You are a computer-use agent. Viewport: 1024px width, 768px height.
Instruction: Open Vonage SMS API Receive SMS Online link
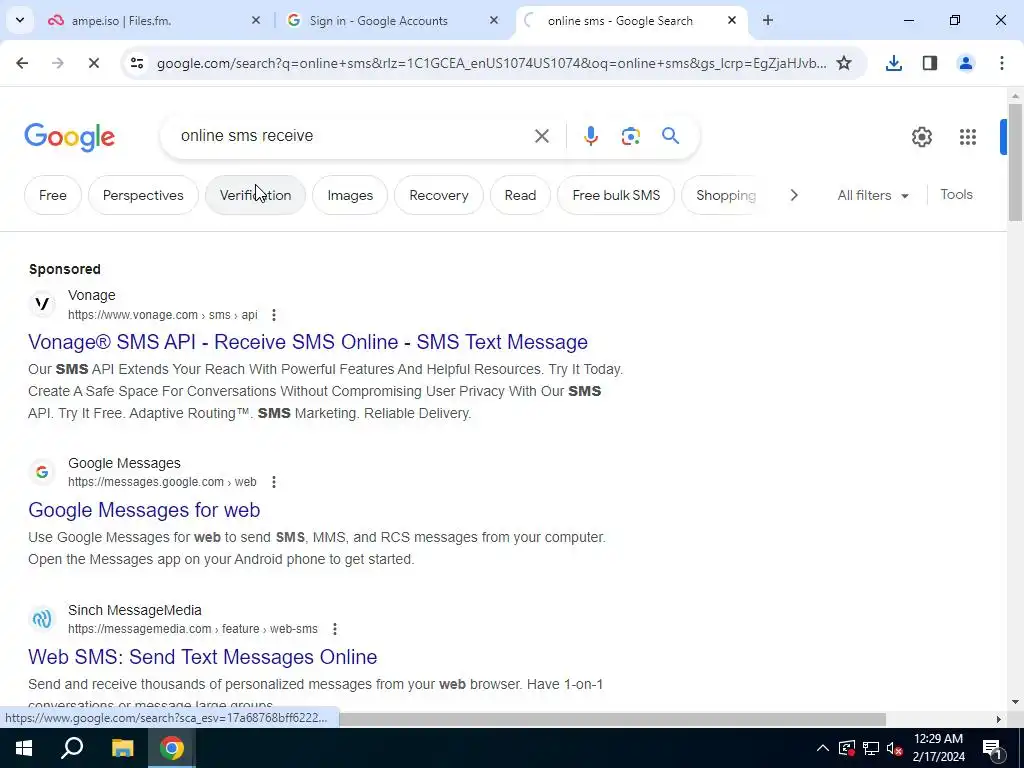(308, 342)
